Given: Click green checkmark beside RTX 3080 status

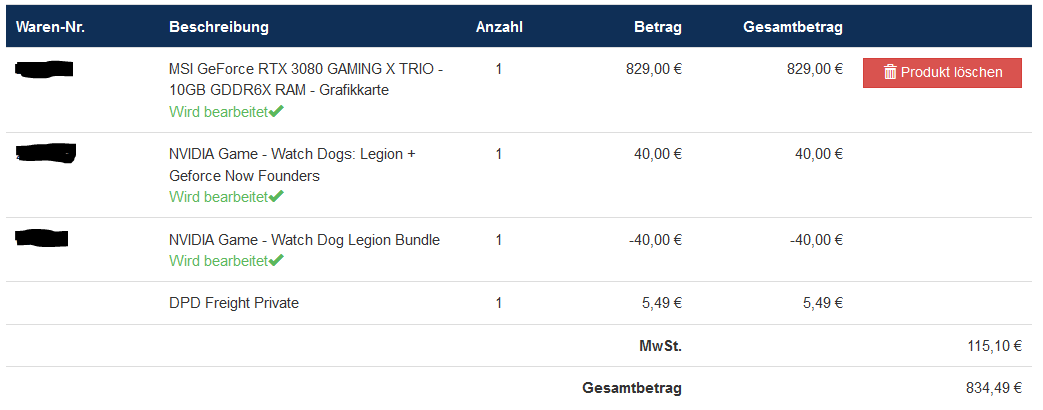Looking at the screenshot, I should point(276,110).
